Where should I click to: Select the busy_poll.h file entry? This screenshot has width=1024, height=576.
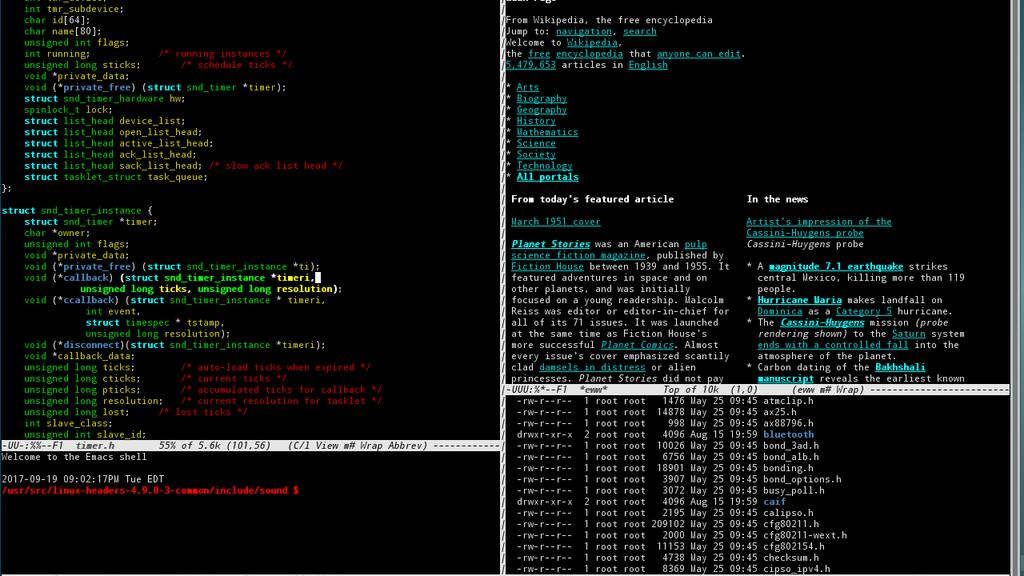tap(793, 490)
